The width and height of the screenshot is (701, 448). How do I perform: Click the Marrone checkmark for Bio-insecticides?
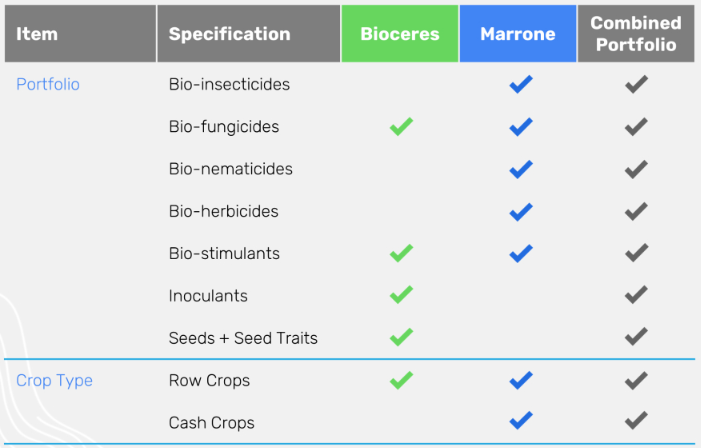(x=520, y=85)
